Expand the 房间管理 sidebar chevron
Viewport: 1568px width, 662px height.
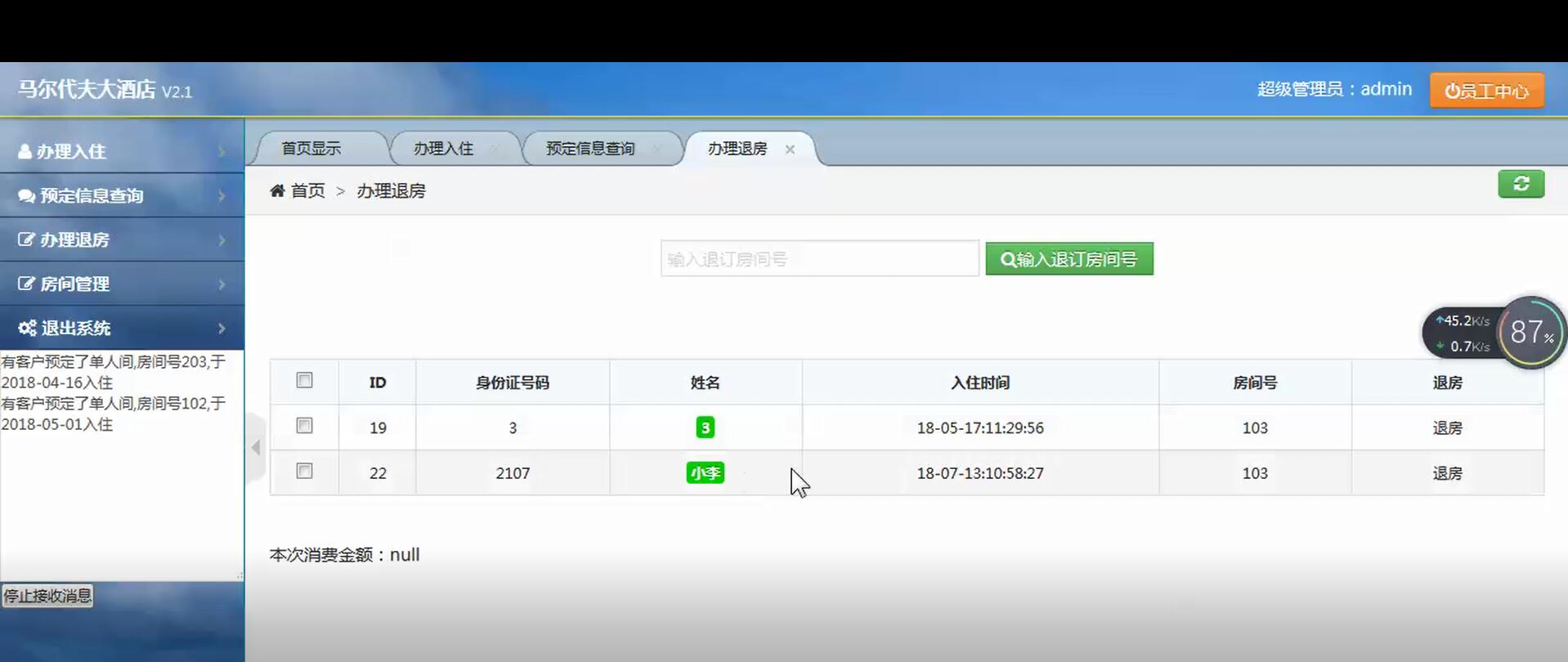click(222, 284)
